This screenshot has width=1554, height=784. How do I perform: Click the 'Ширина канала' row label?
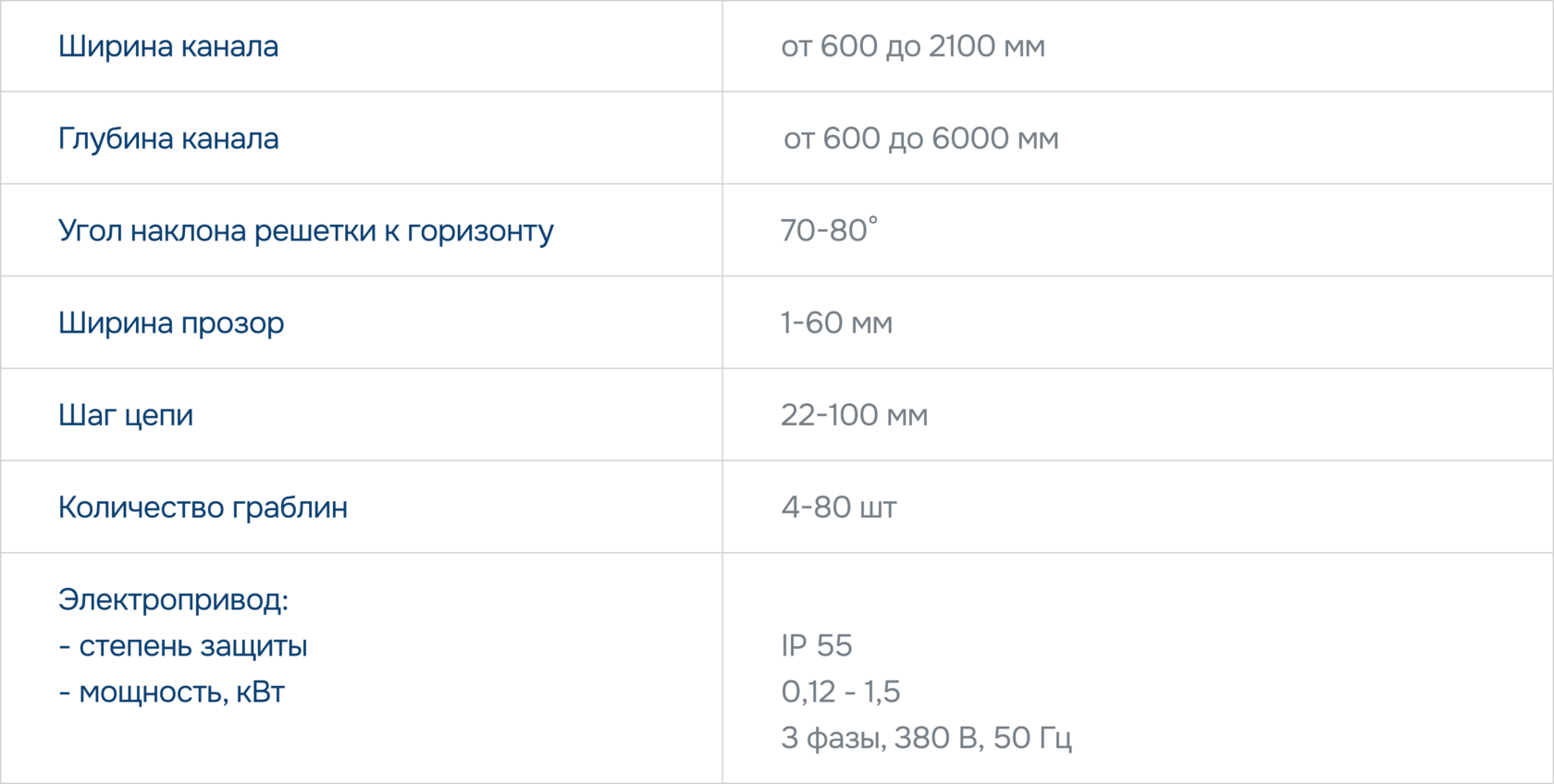coord(168,46)
